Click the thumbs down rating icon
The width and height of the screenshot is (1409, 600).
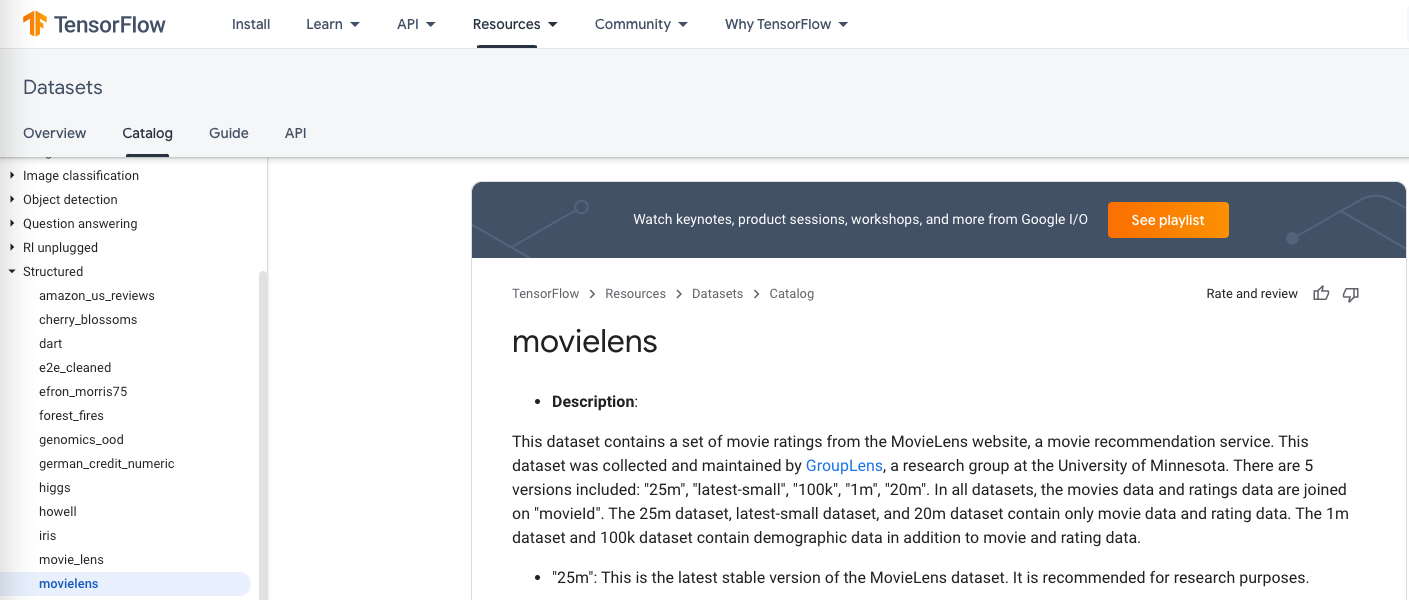tap(1351, 294)
